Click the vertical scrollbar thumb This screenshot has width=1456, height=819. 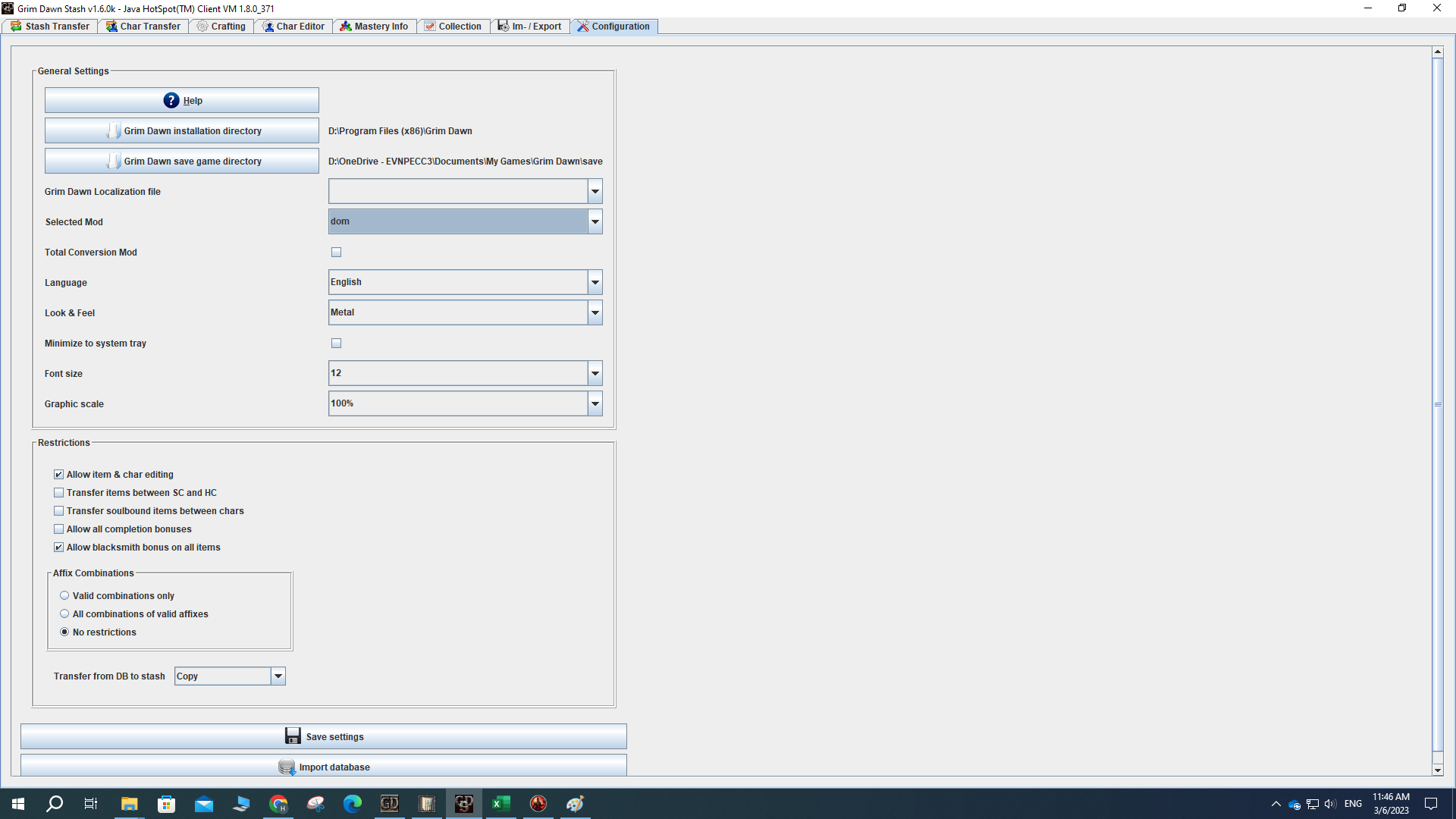click(1438, 405)
